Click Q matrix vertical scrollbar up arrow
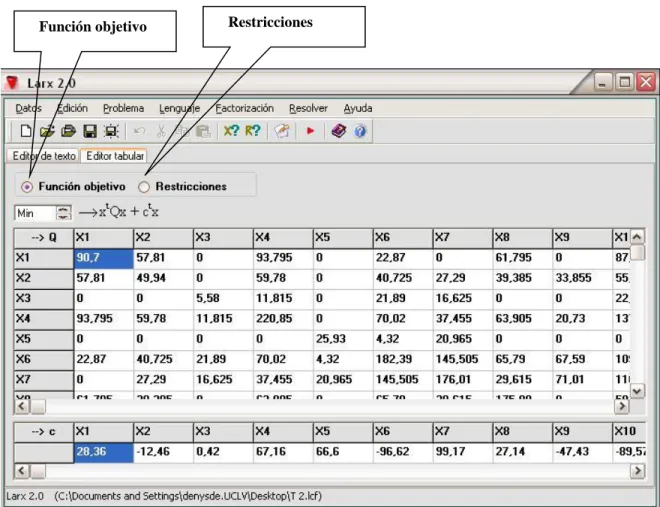Viewport: 660px width, 507px height. (x=637, y=237)
